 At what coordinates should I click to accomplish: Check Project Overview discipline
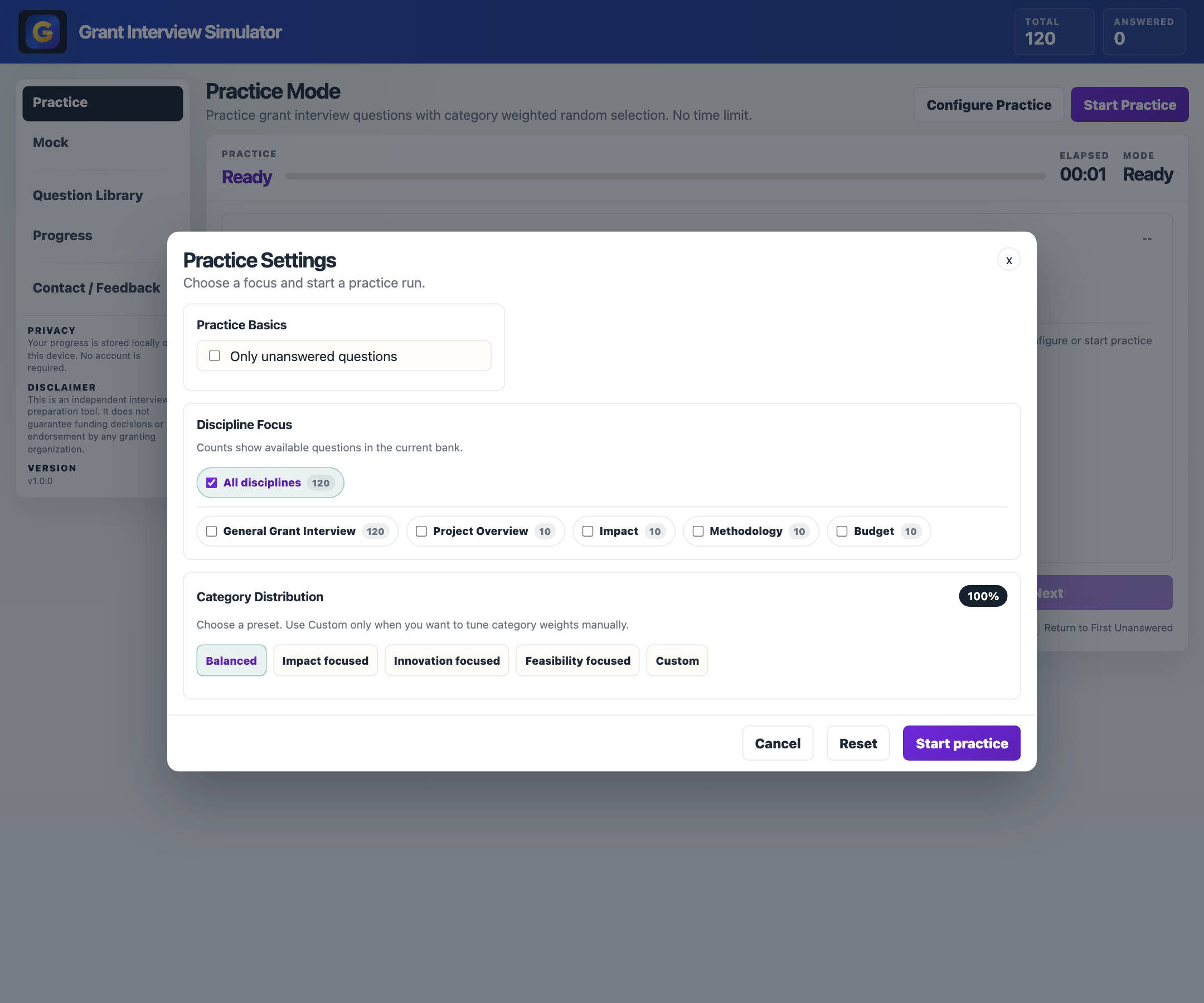tap(421, 531)
